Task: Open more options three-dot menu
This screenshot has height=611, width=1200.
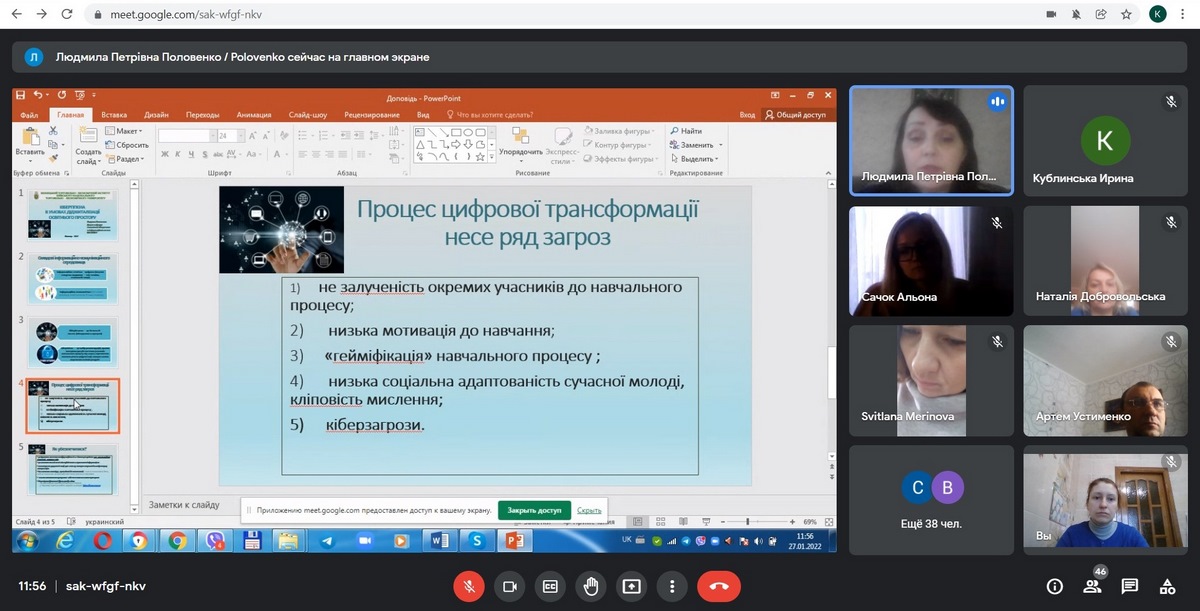Action: pyautogui.click(x=673, y=586)
